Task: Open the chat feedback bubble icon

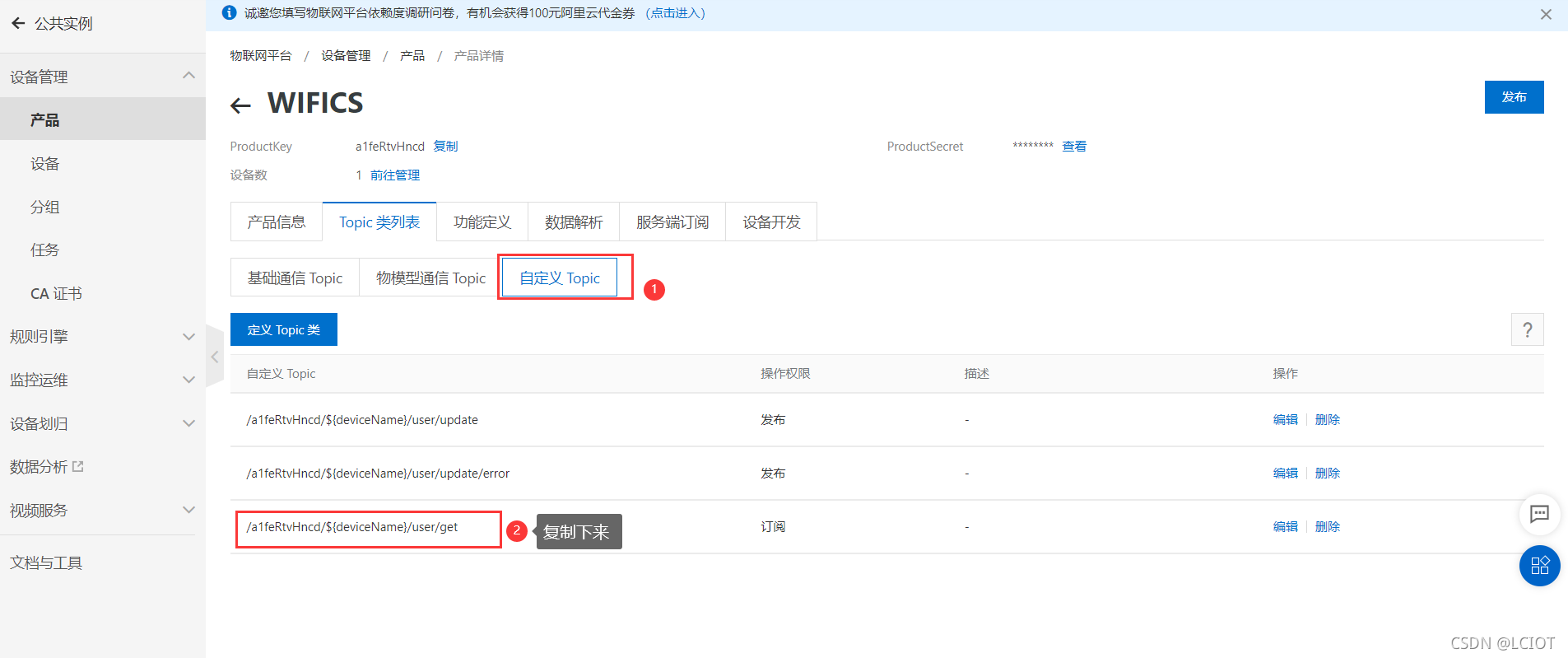Action: [x=1539, y=514]
